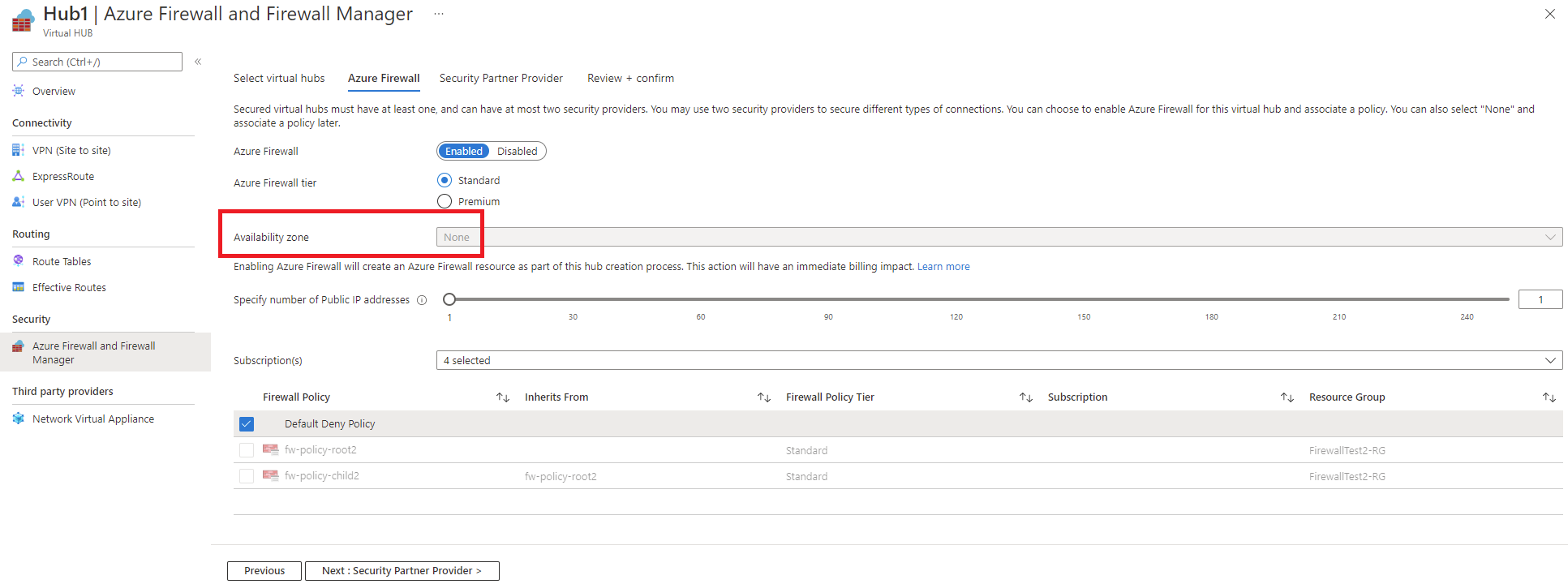Screen dimensions: 1568x584
Task: Open Network Virtual Appliance icon
Action: 19,419
